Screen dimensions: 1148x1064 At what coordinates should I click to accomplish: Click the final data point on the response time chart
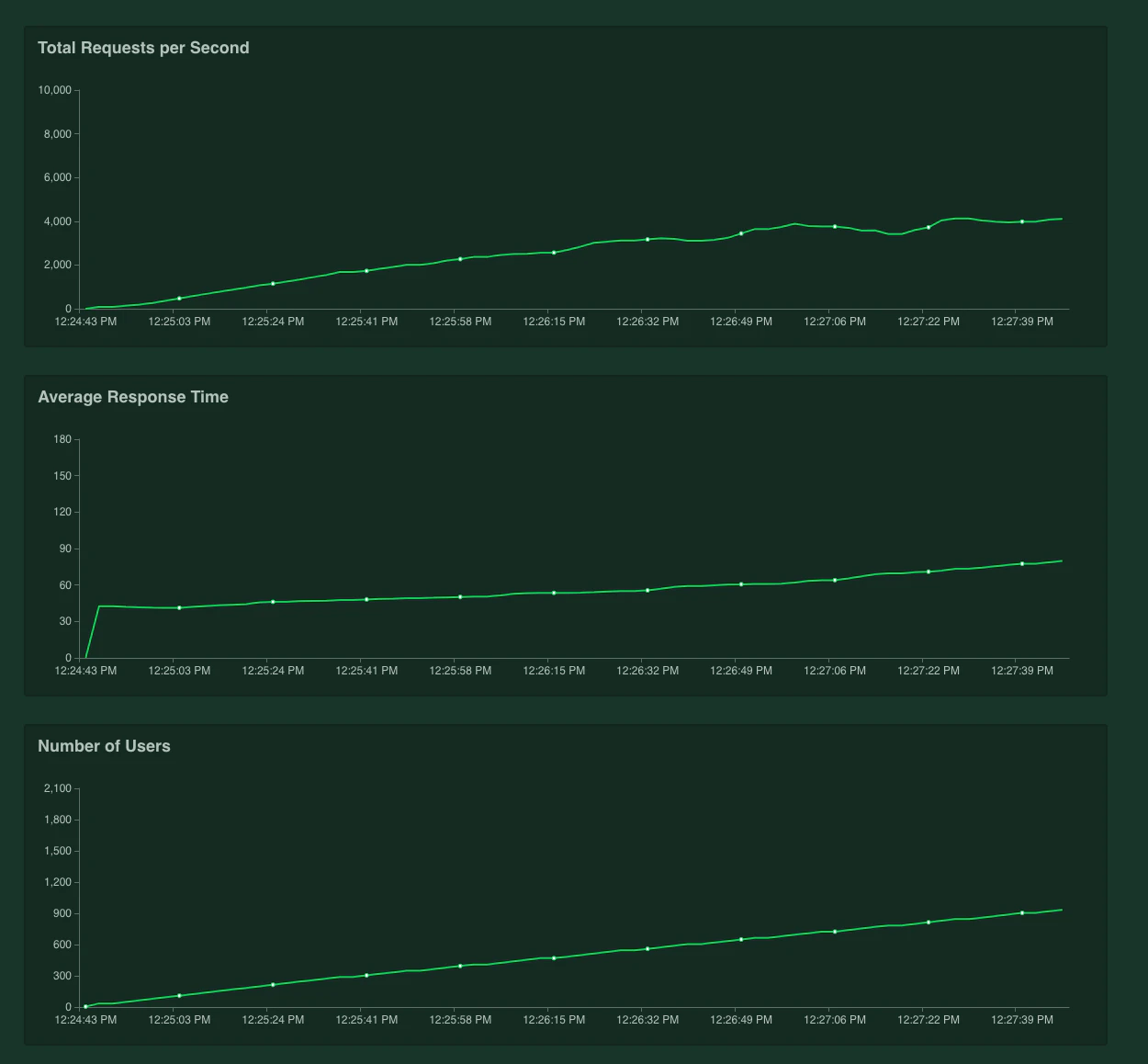(x=1023, y=563)
